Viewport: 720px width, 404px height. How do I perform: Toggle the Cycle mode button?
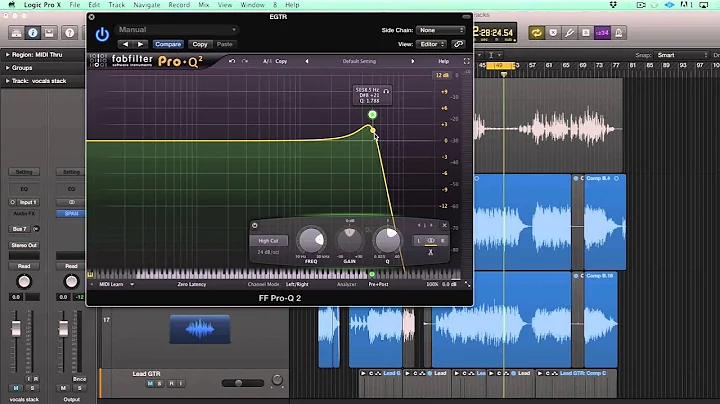[x=536, y=33]
